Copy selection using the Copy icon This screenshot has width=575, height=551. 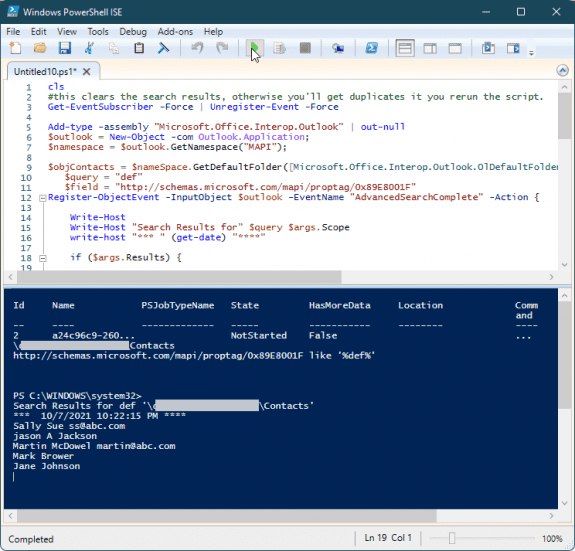pos(114,48)
